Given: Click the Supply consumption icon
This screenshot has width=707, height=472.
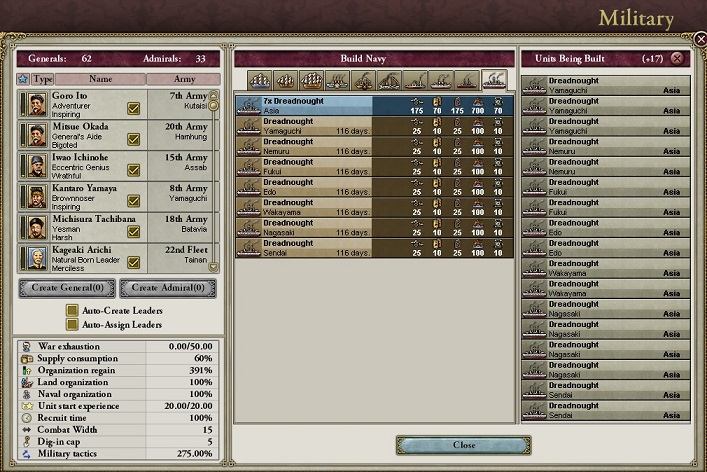Looking at the screenshot, I should pyautogui.click(x=27, y=359).
